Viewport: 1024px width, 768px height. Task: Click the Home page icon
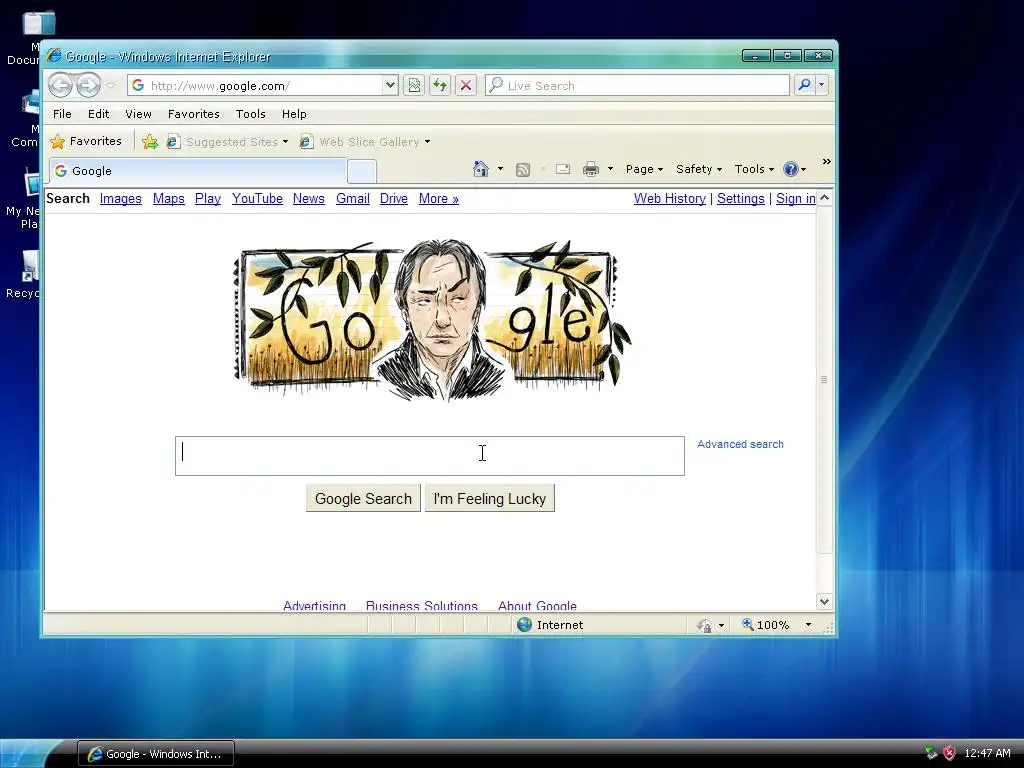481,169
